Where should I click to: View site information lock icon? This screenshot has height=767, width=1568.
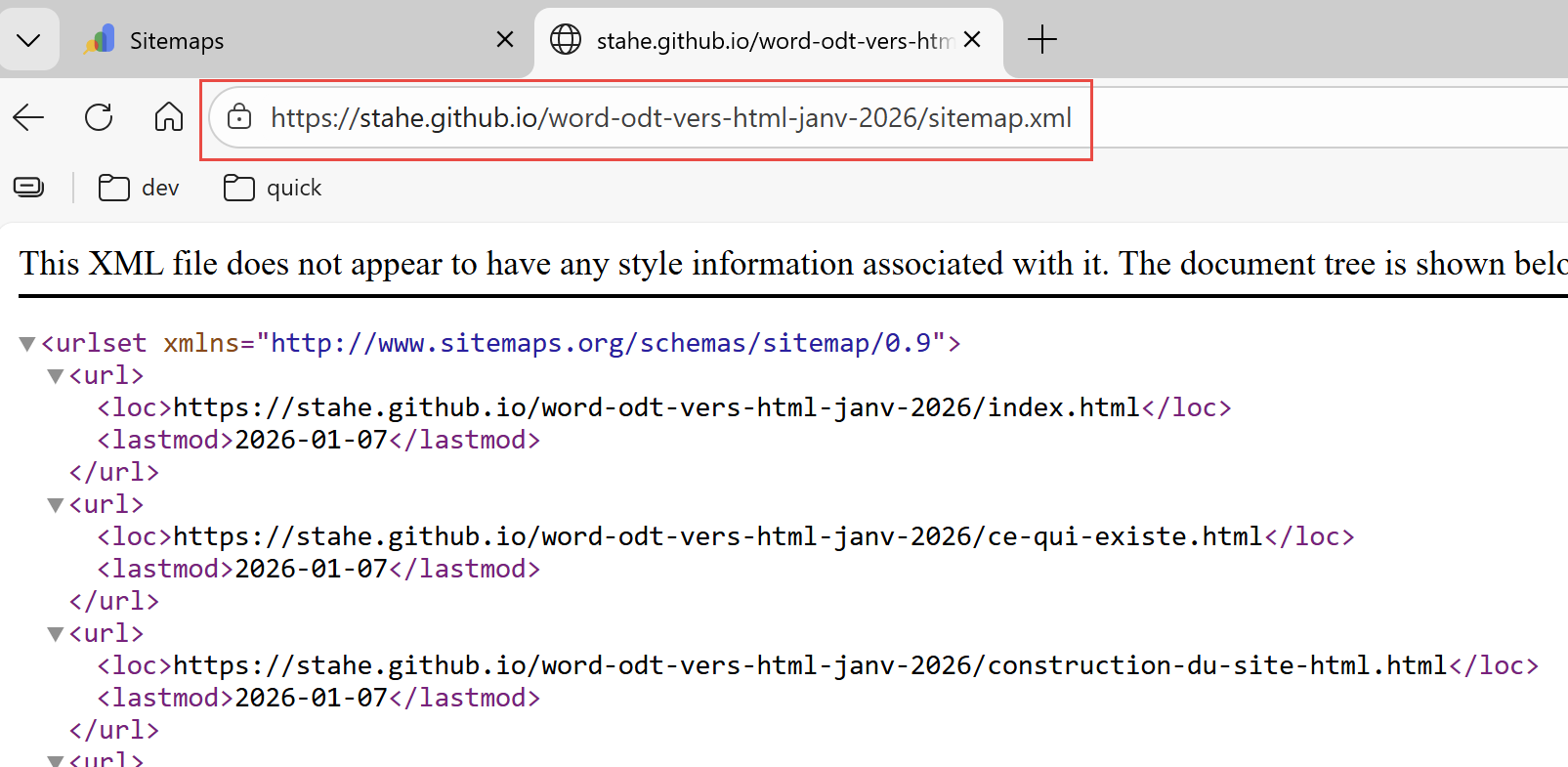pyautogui.click(x=239, y=118)
